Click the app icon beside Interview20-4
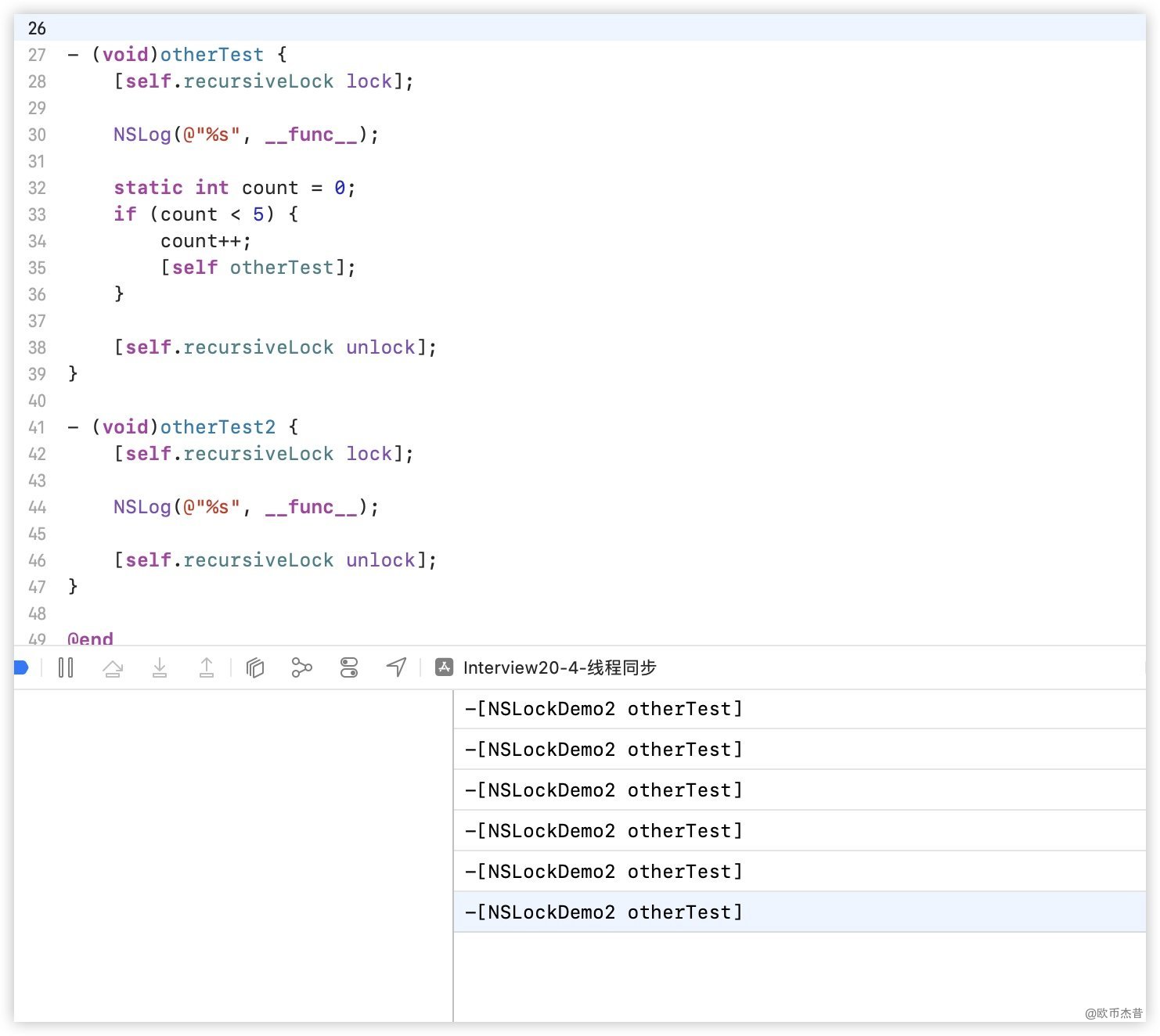This screenshot has height=1036, width=1160. coord(444,667)
